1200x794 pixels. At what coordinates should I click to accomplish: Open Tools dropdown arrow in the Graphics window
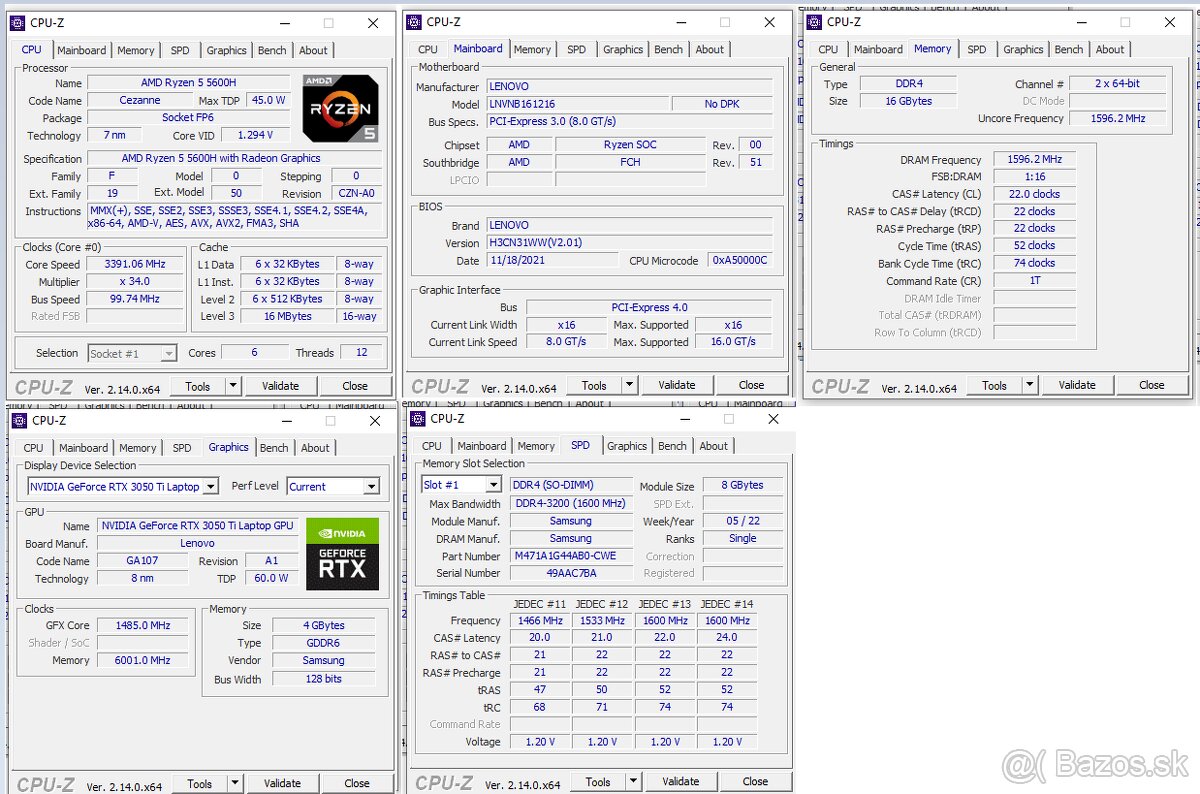[235, 783]
